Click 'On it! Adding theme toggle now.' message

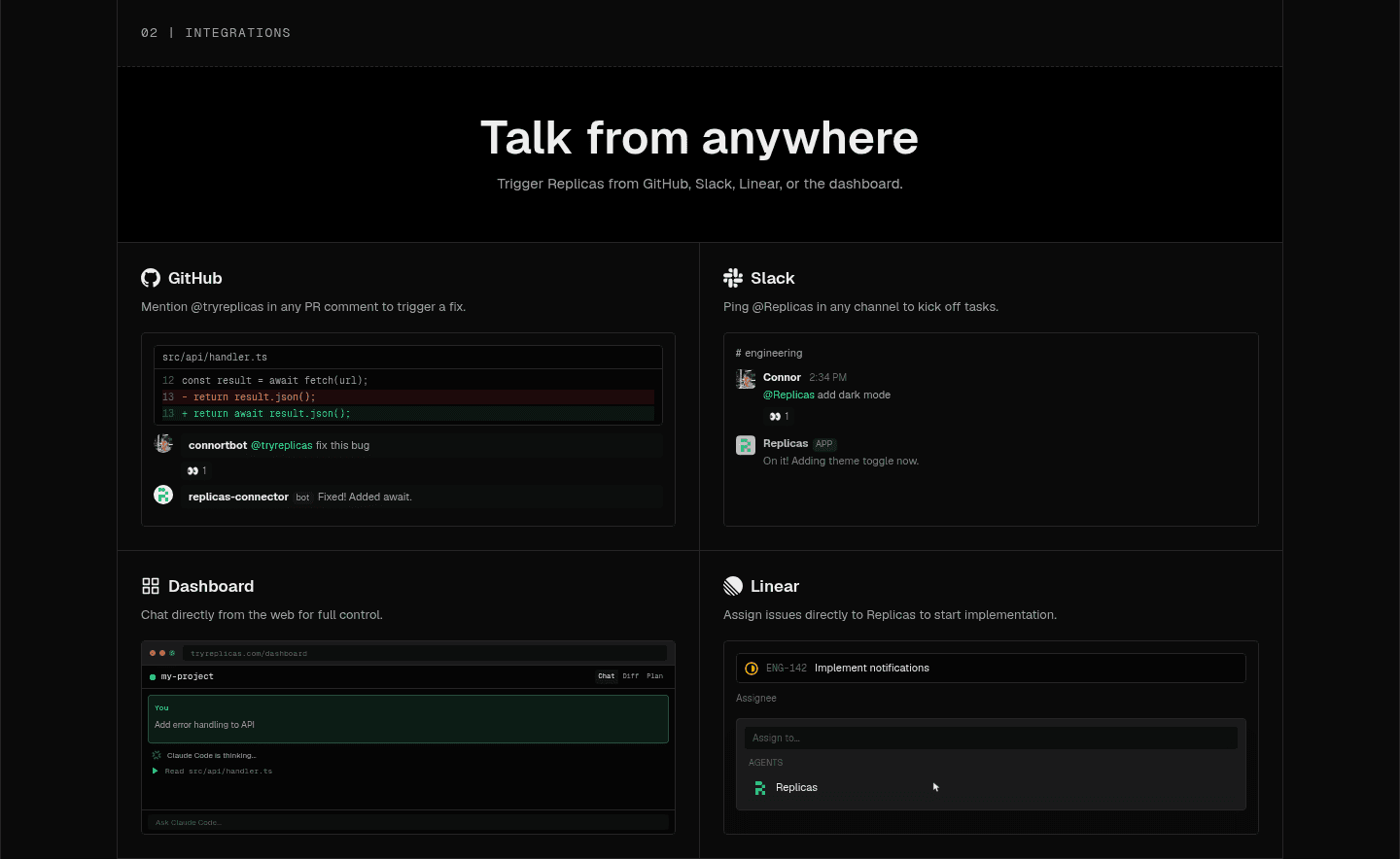point(841,461)
